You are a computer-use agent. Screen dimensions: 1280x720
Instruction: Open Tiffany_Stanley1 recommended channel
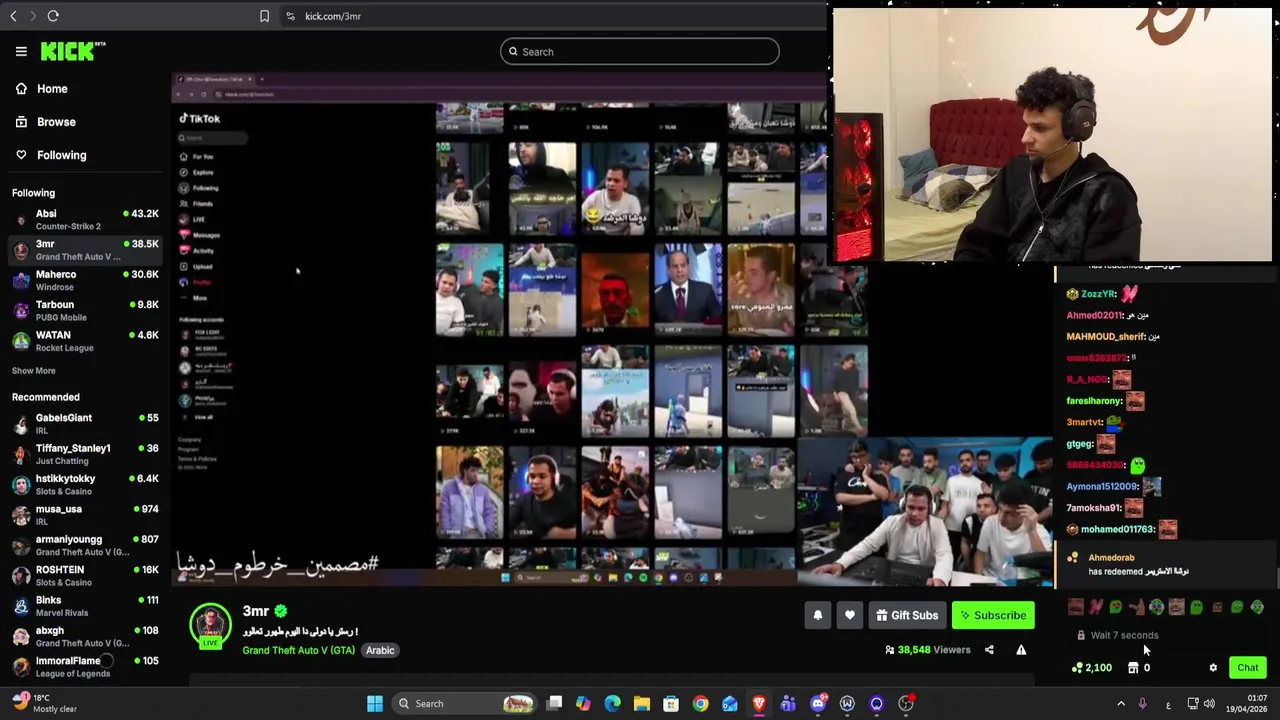click(85, 454)
